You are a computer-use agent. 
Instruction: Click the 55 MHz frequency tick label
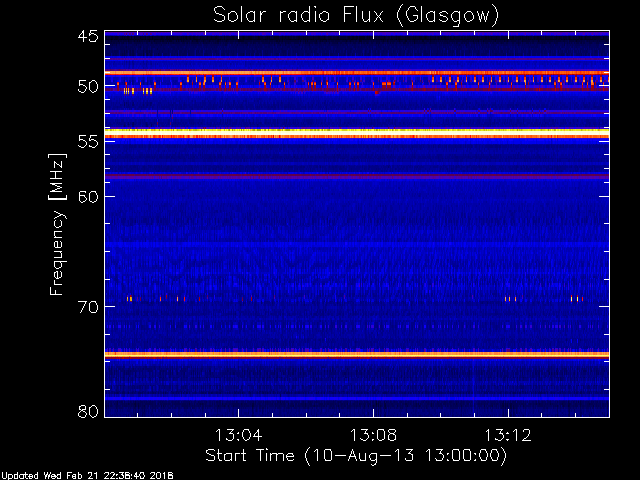click(87, 142)
